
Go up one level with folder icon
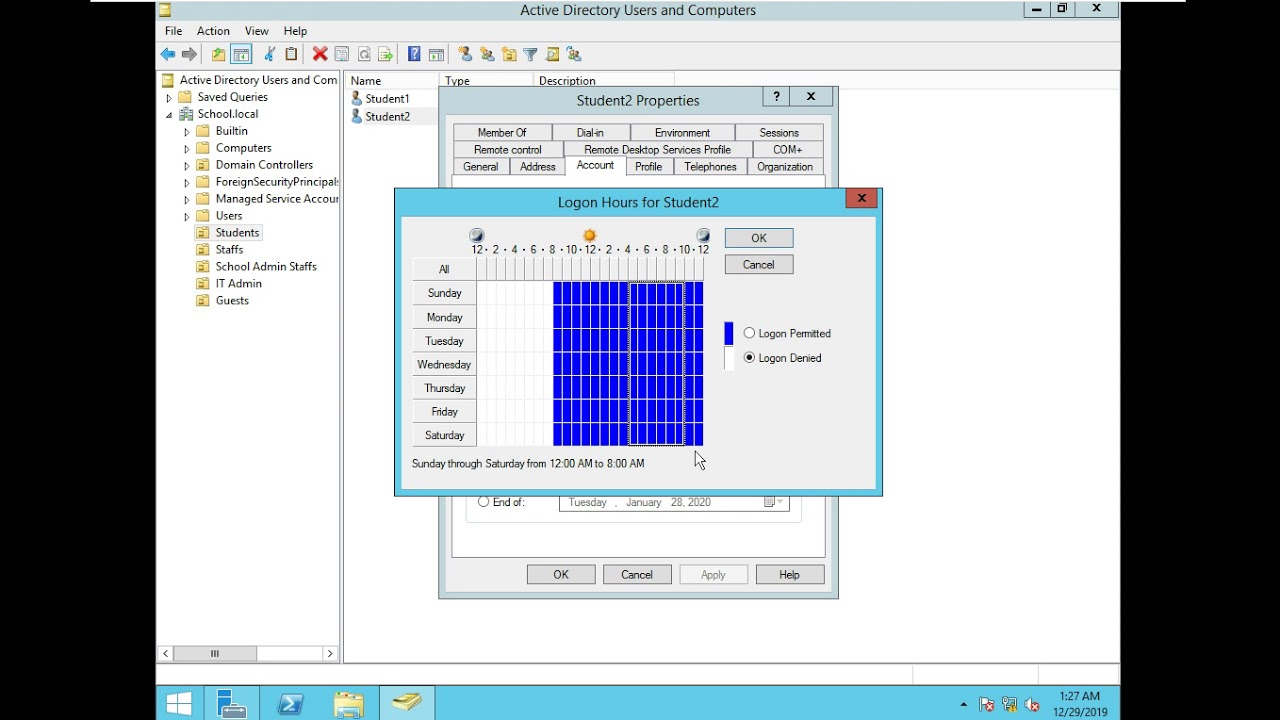(218, 54)
